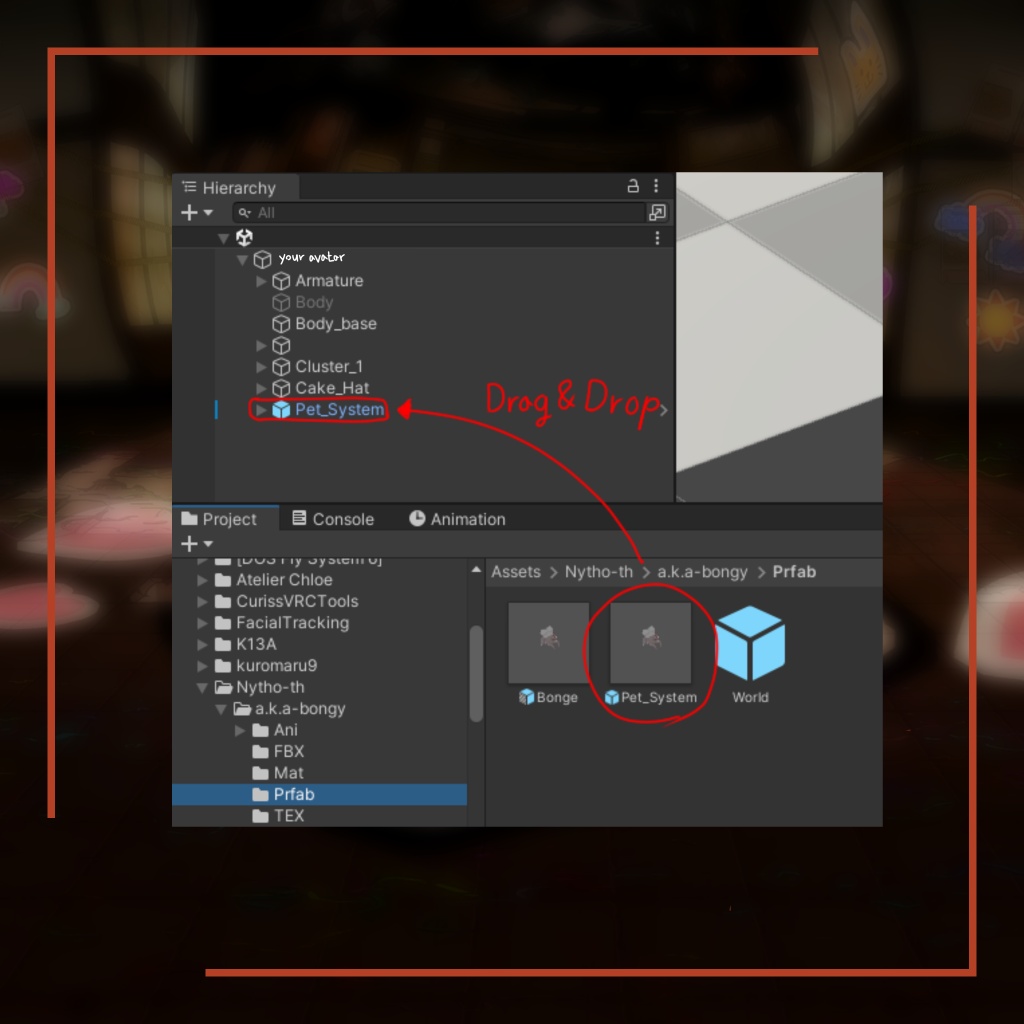The image size is (1024, 1024).
Task: Open Hierarchy panel three-dot options menu
Action: tap(656, 186)
